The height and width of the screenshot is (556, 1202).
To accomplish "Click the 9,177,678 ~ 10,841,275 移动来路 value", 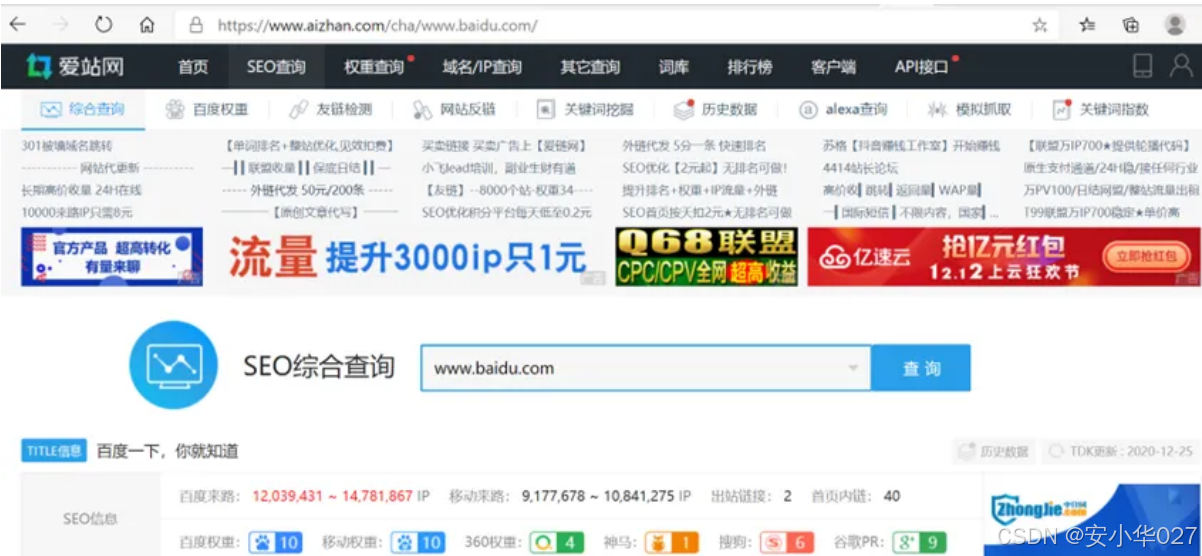I will [x=598, y=496].
